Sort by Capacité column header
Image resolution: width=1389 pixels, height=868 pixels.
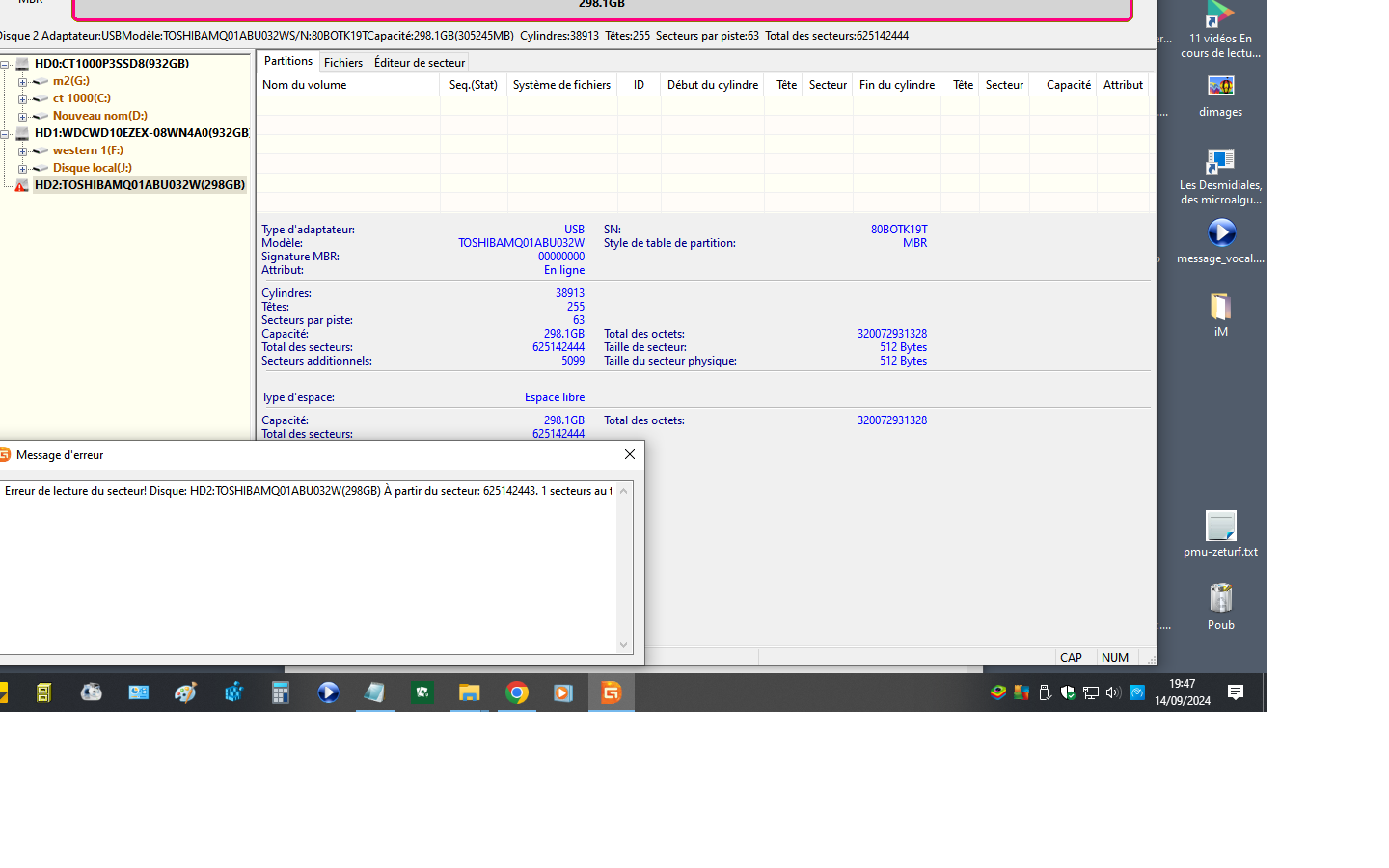click(1064, 85)
